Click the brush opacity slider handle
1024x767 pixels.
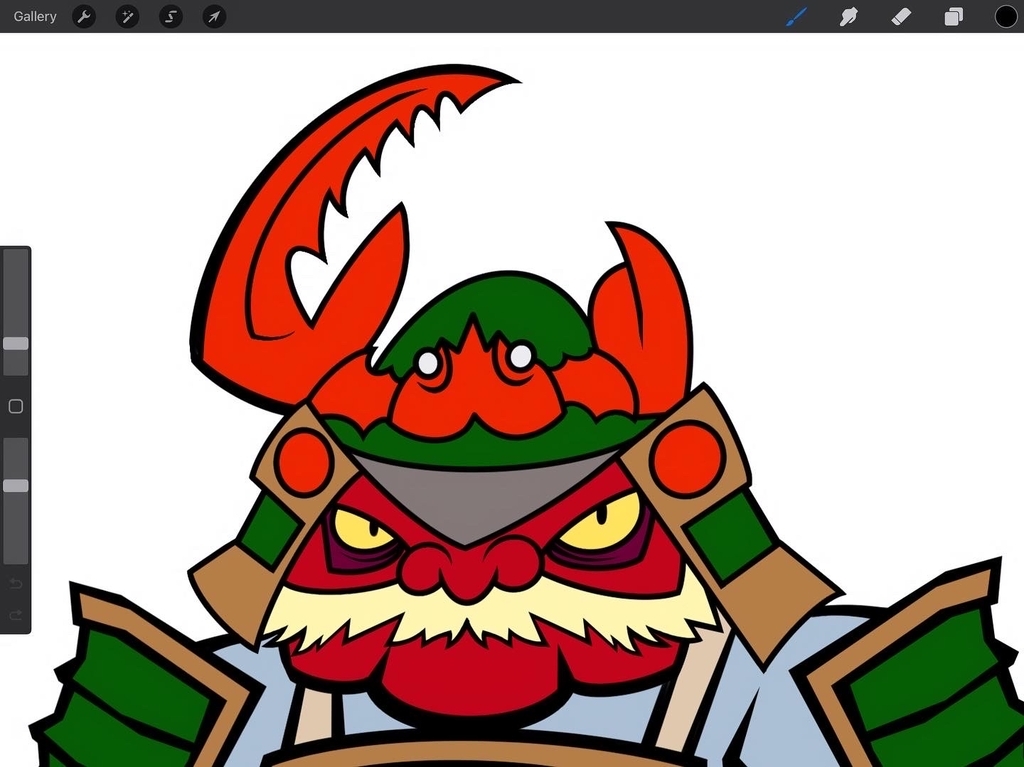tap(16, 485)
